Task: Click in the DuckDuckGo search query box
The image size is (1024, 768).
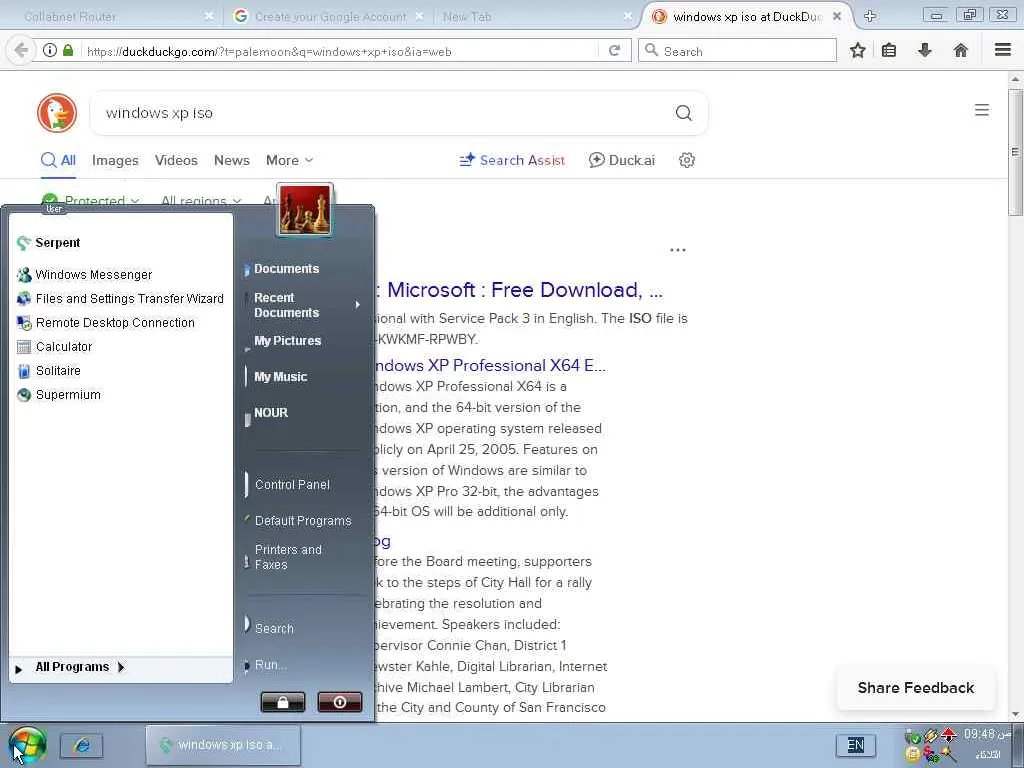Action: pyautogui.click(x=385, y=113)
